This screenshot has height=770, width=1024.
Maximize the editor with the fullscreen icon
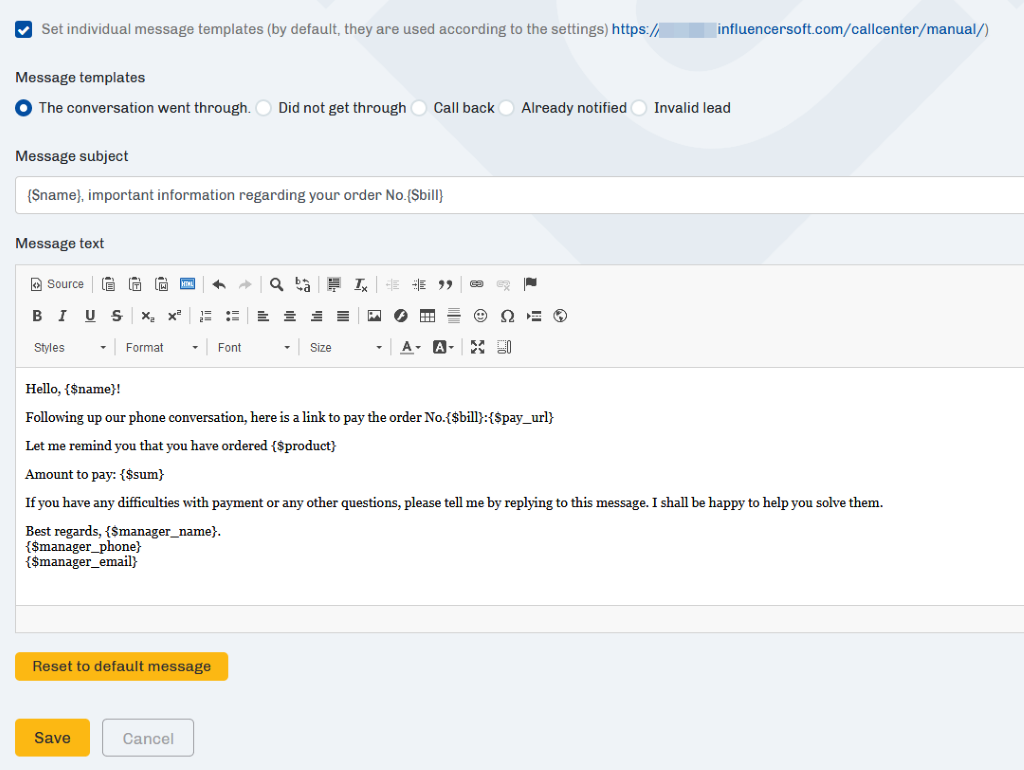coord(477,347)
